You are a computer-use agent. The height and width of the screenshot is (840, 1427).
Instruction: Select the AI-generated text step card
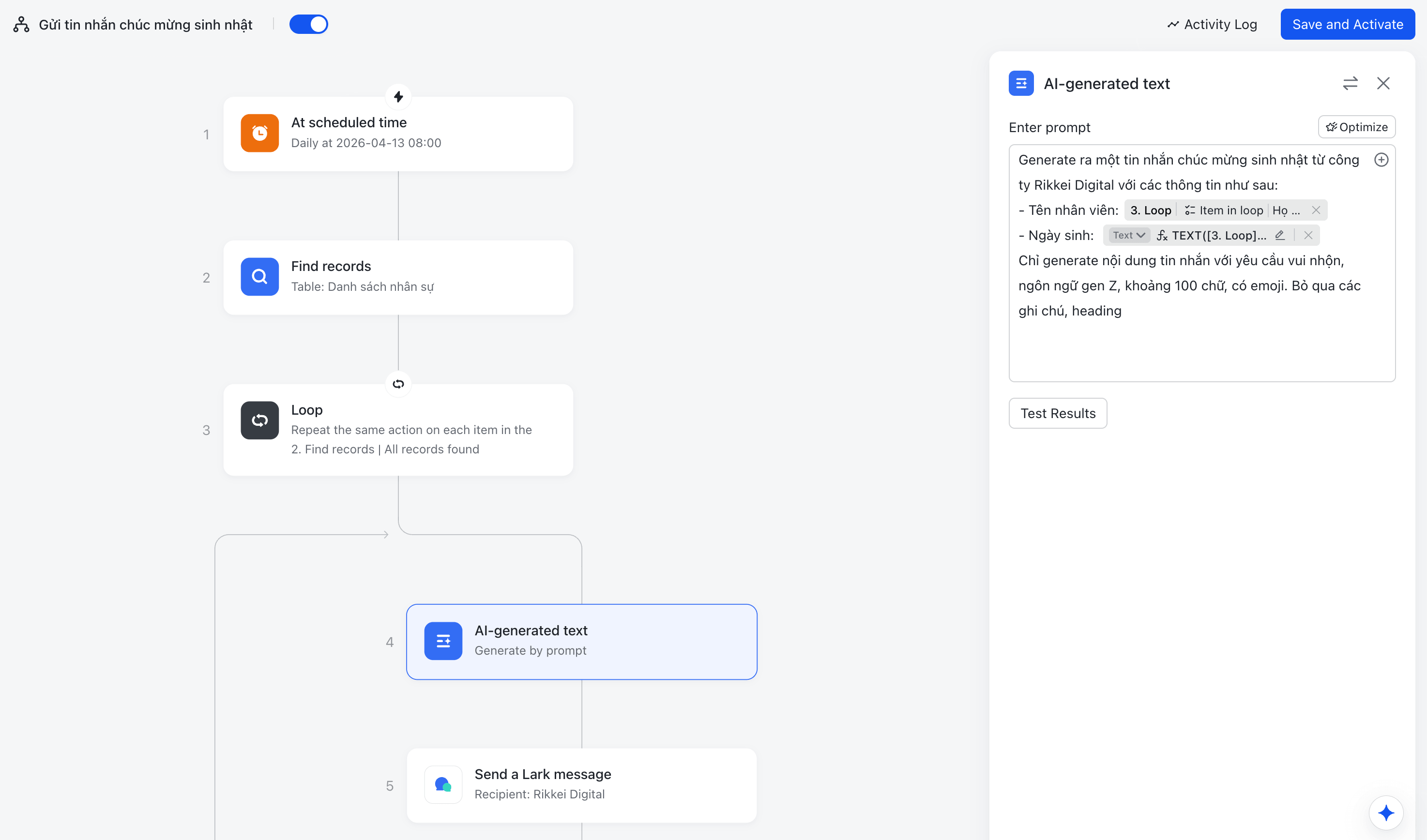click(581, 642)
